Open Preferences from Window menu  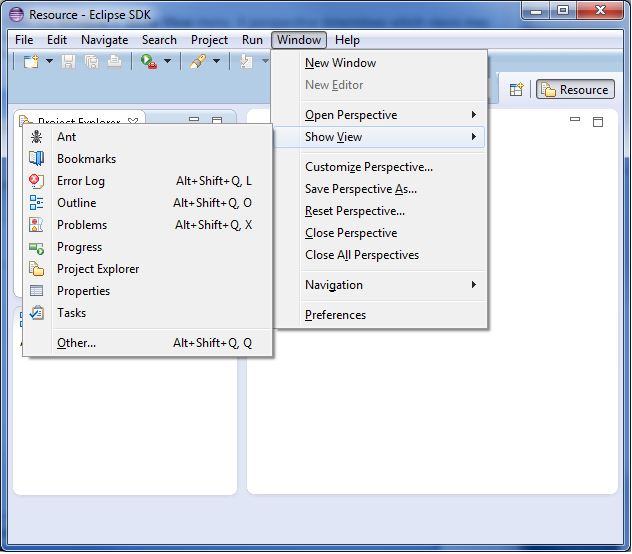click(x=379, y=314)
